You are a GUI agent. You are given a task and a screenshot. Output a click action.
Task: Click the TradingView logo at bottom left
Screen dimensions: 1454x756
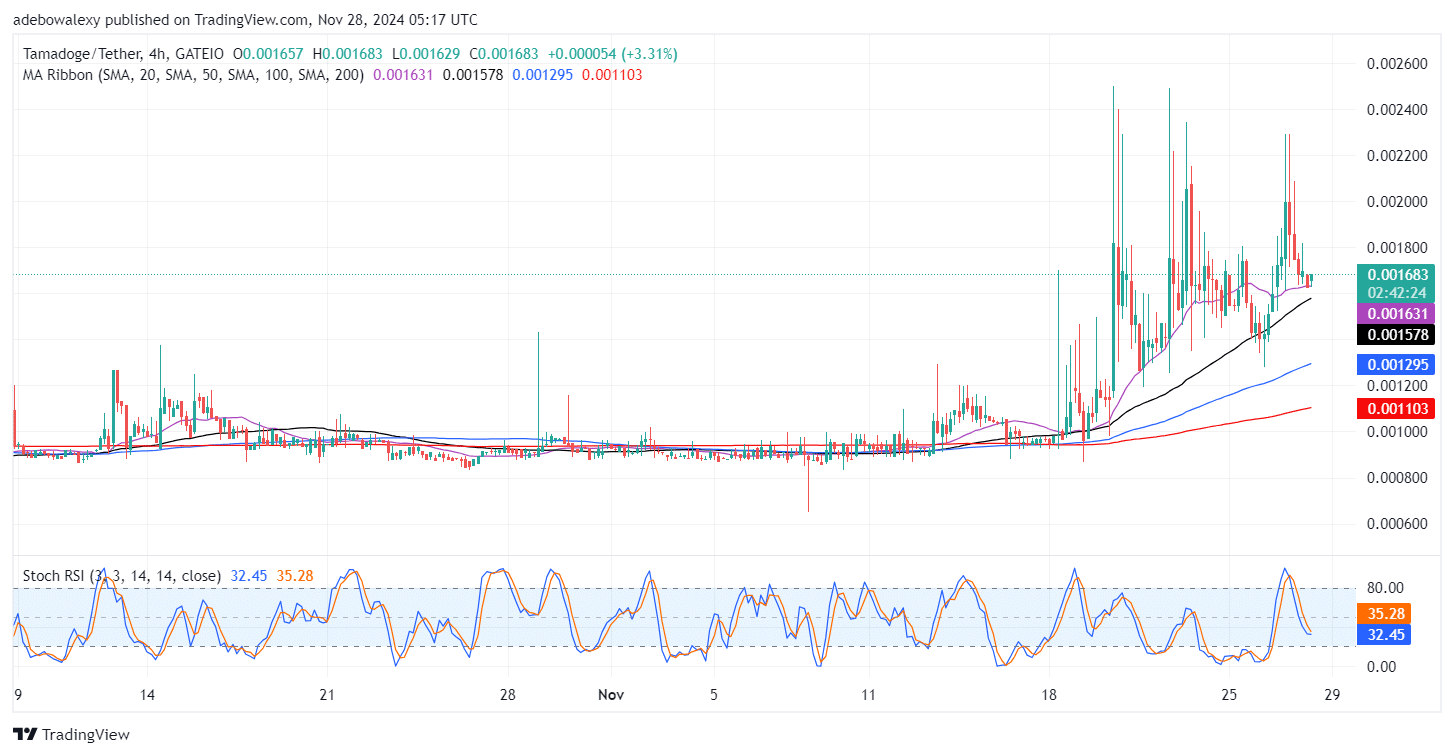coord(71,734)
